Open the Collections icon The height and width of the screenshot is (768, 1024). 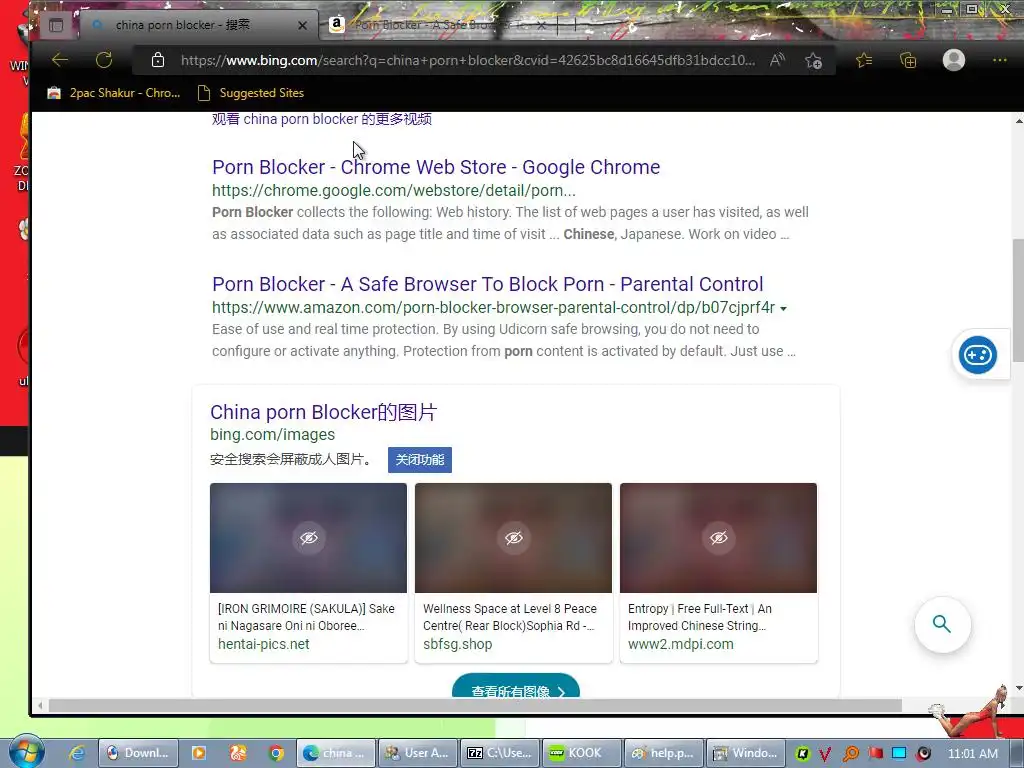click(x=908, y=60)
